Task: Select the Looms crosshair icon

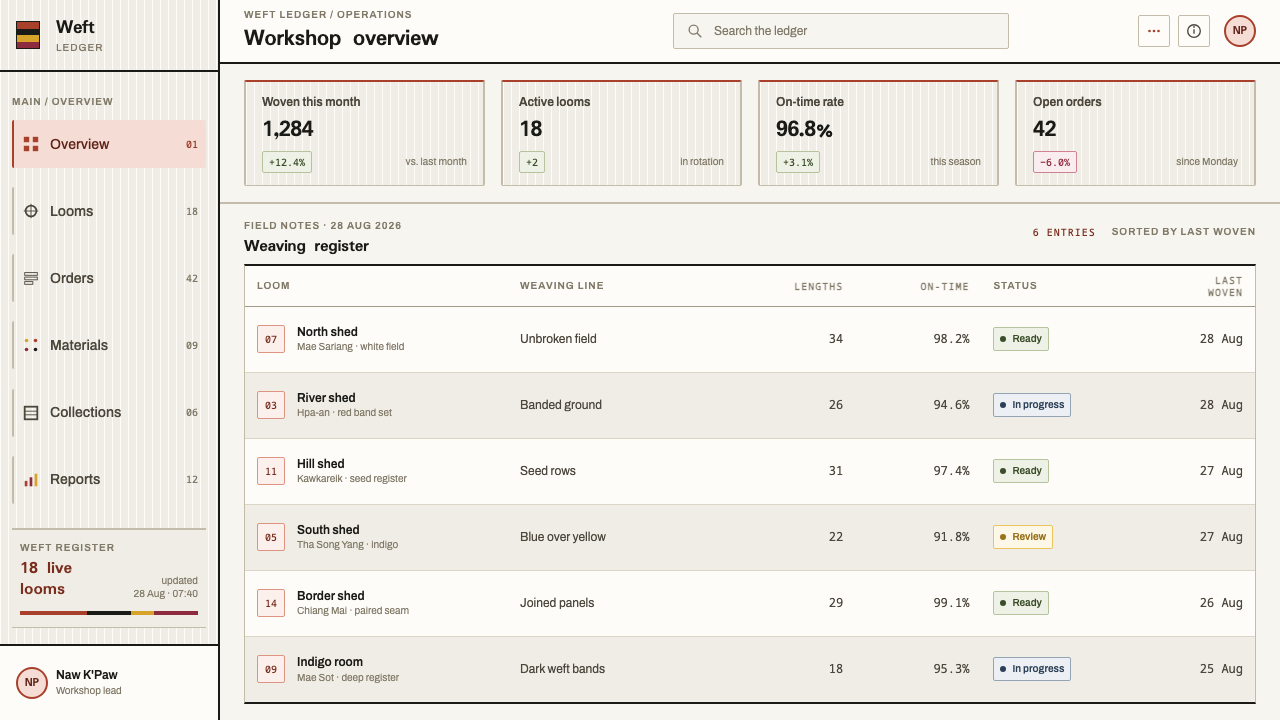Action: pyautogui.click(x=31, y=211)
